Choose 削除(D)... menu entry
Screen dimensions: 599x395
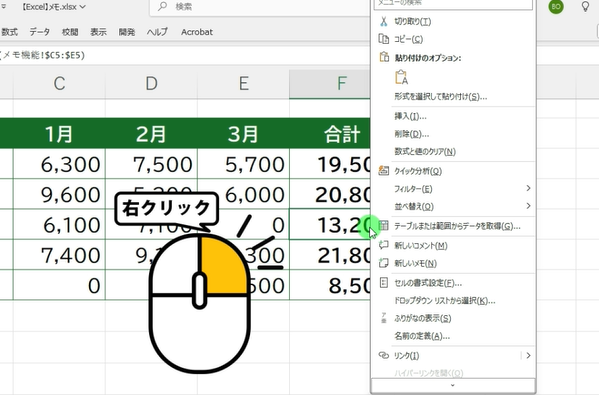coord(411,134)
